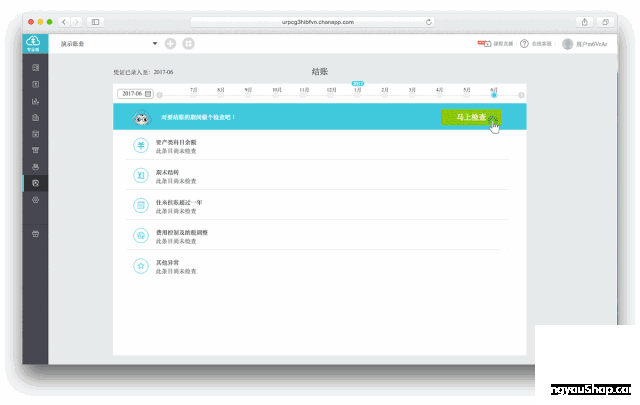Open the bar chart reports icon in sidebar

[x=36, y=101]
